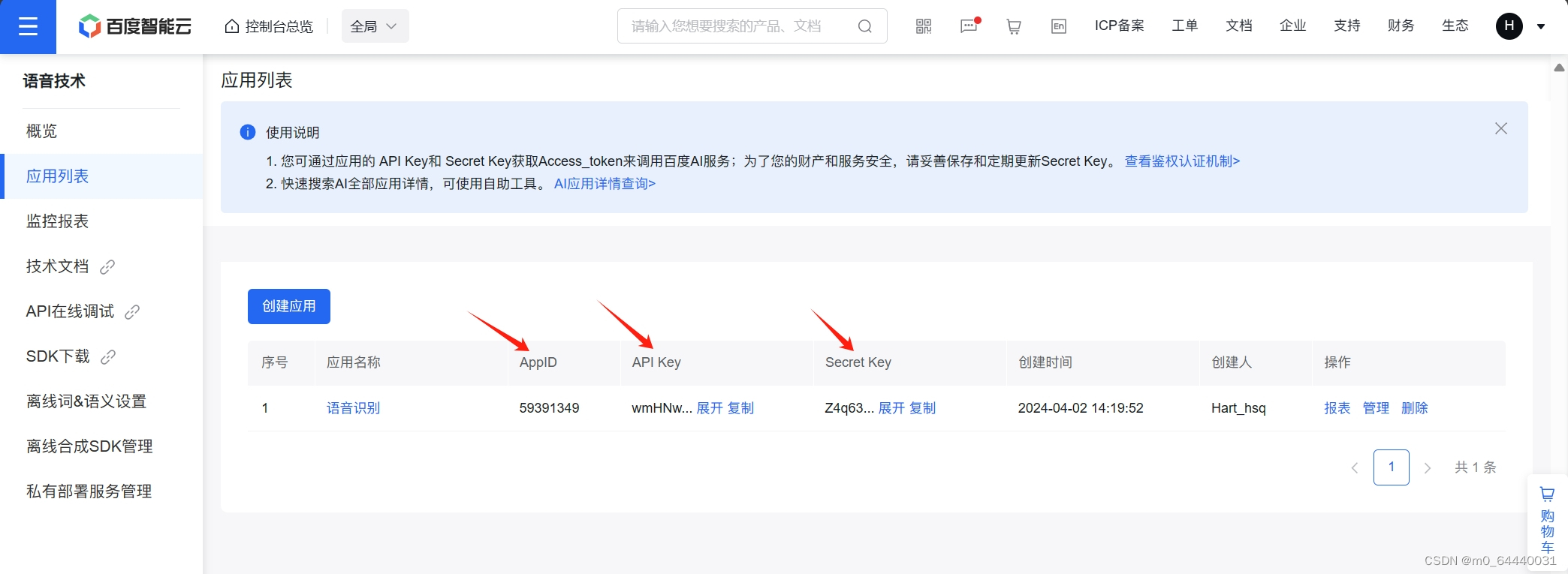Open 支持 in top navigation
1568x574 pixels.
click(x=1347, y=26)
